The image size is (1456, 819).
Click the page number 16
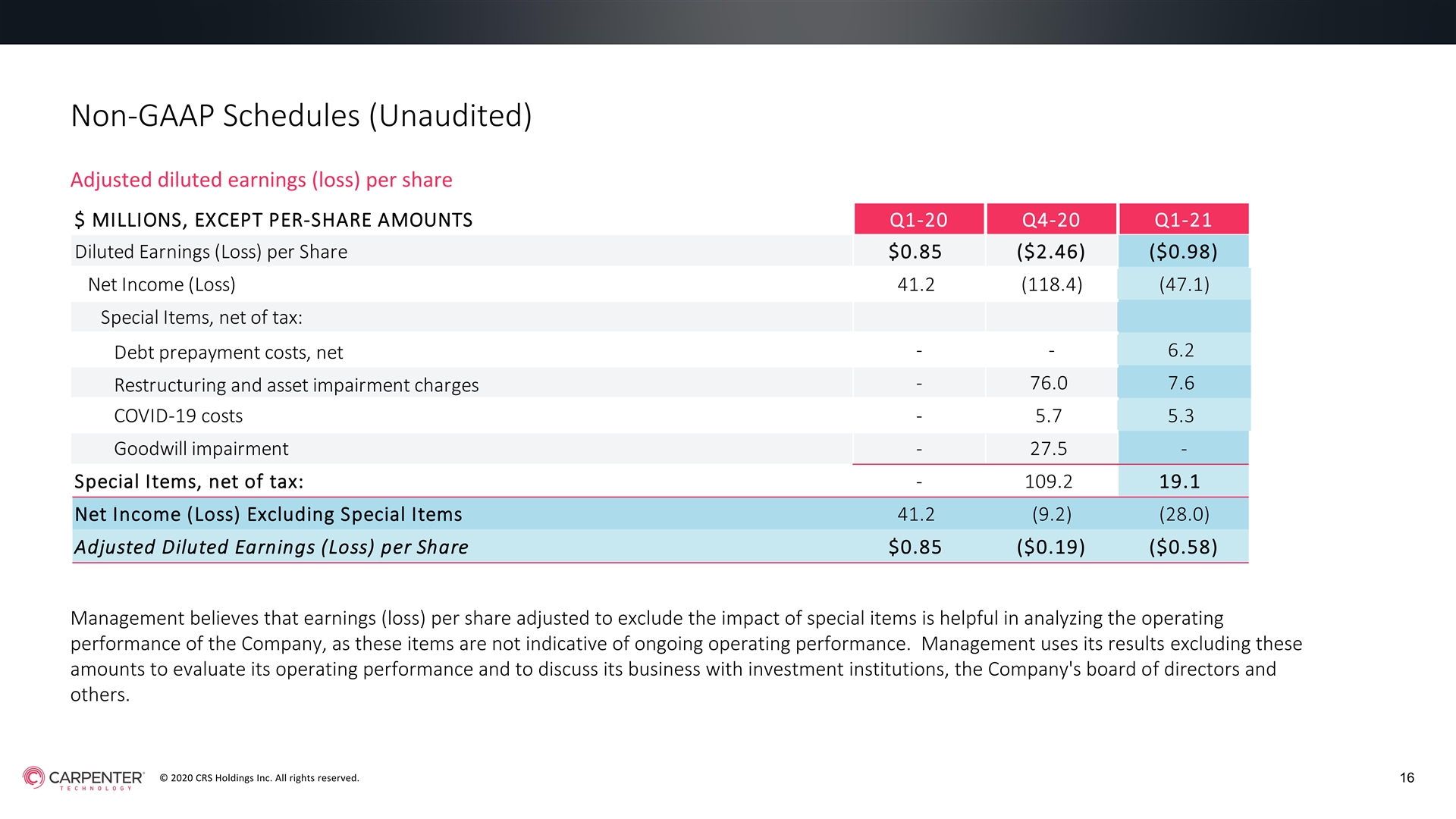pyautogui.click(x=1407, y=777)
